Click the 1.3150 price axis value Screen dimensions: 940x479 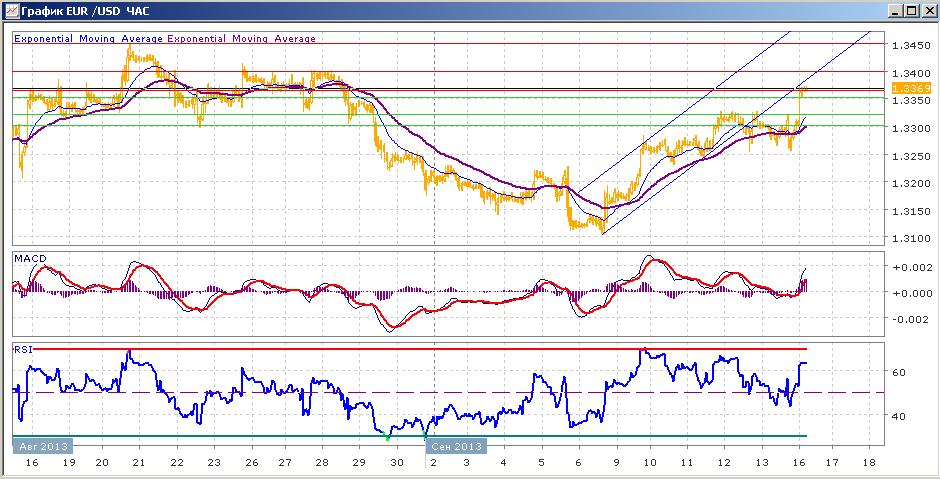click(x=911, y=212)
